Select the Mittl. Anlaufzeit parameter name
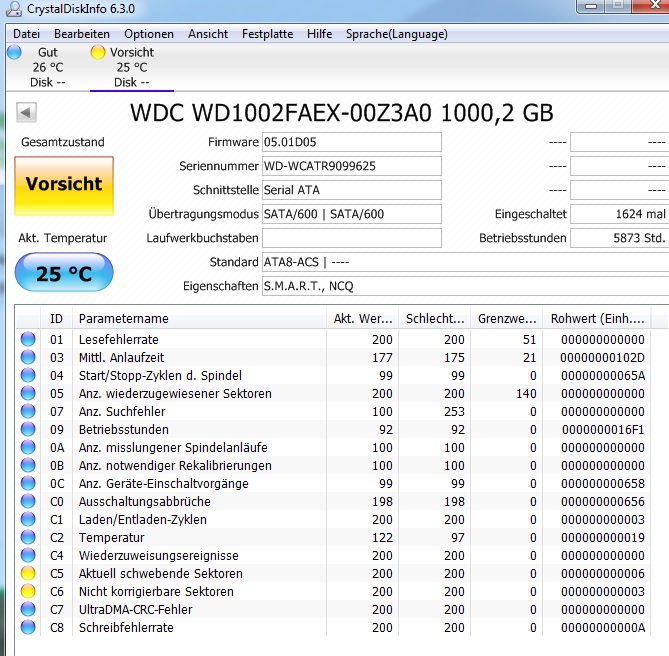 [122, 357]
